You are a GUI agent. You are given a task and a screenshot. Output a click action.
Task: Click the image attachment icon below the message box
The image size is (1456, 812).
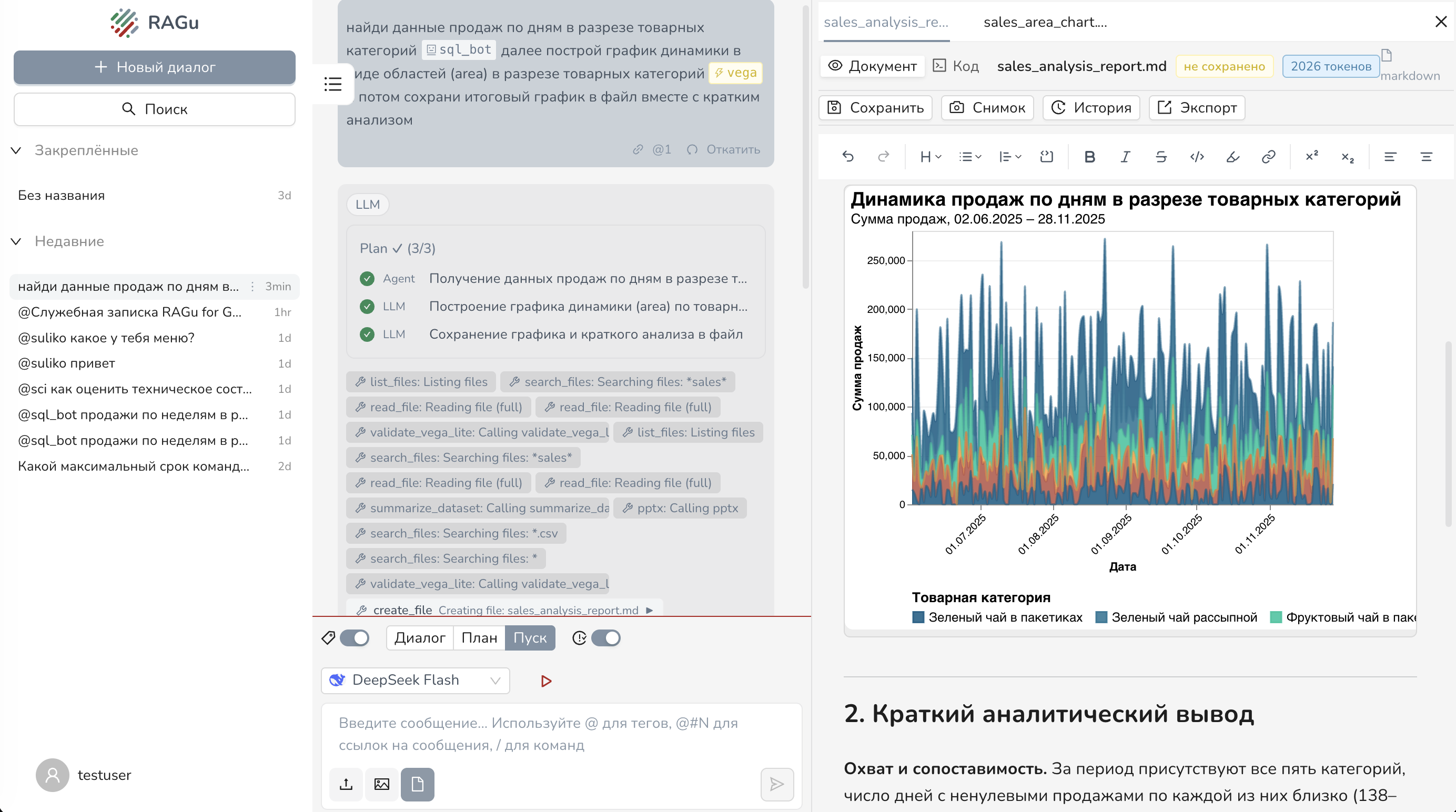[381, 784]
